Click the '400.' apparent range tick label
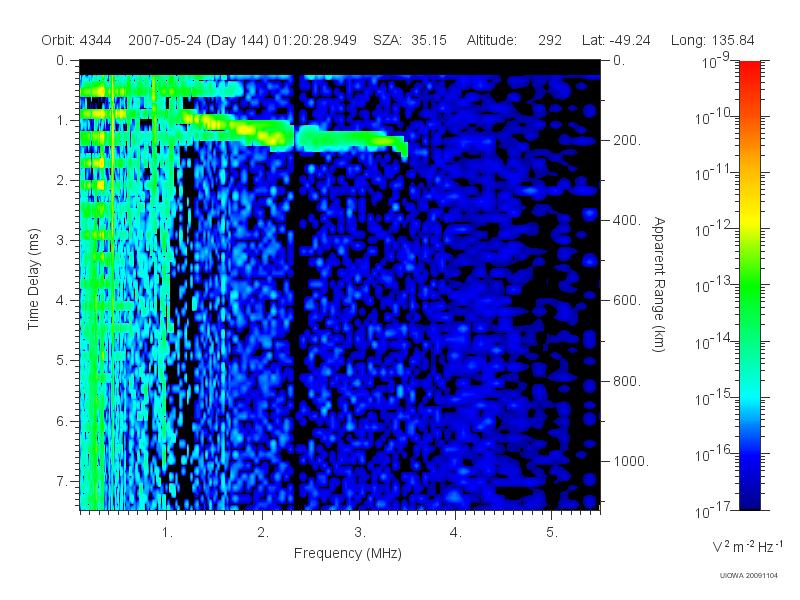The image size is (800, 600). (627, 220)
